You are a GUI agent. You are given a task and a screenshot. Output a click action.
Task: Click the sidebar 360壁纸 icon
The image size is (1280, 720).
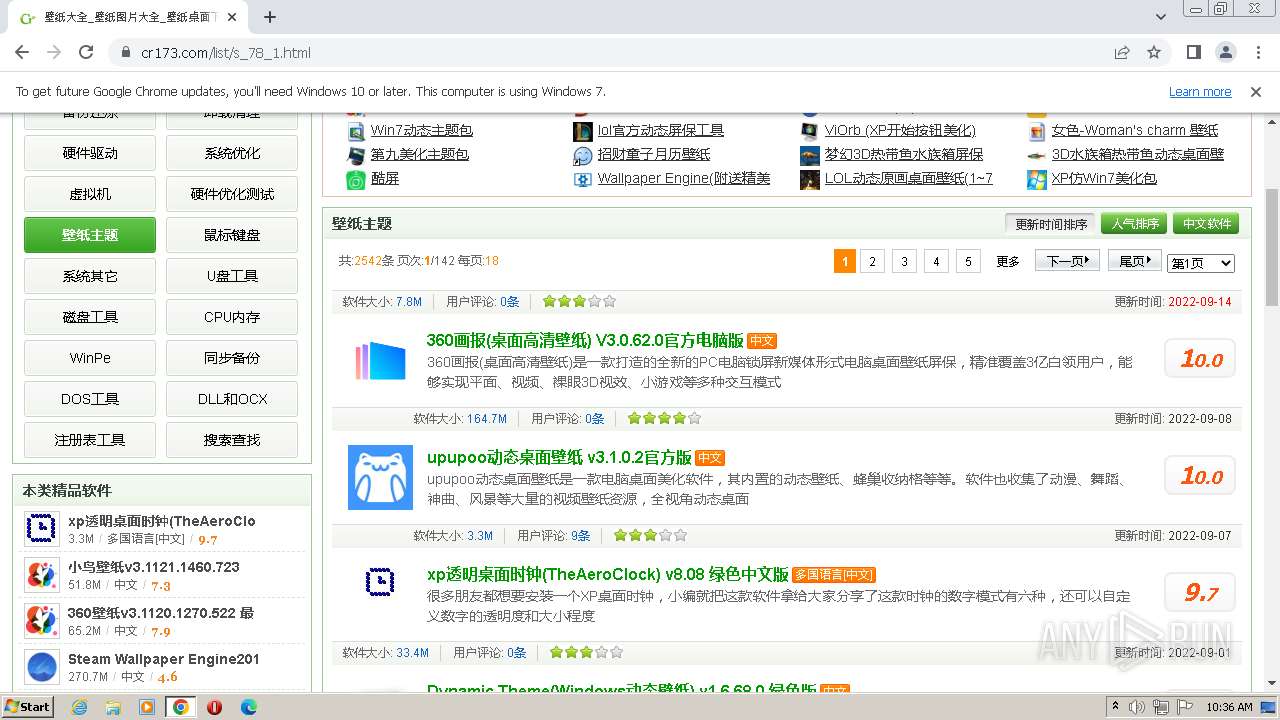click(x=42, y=621)
